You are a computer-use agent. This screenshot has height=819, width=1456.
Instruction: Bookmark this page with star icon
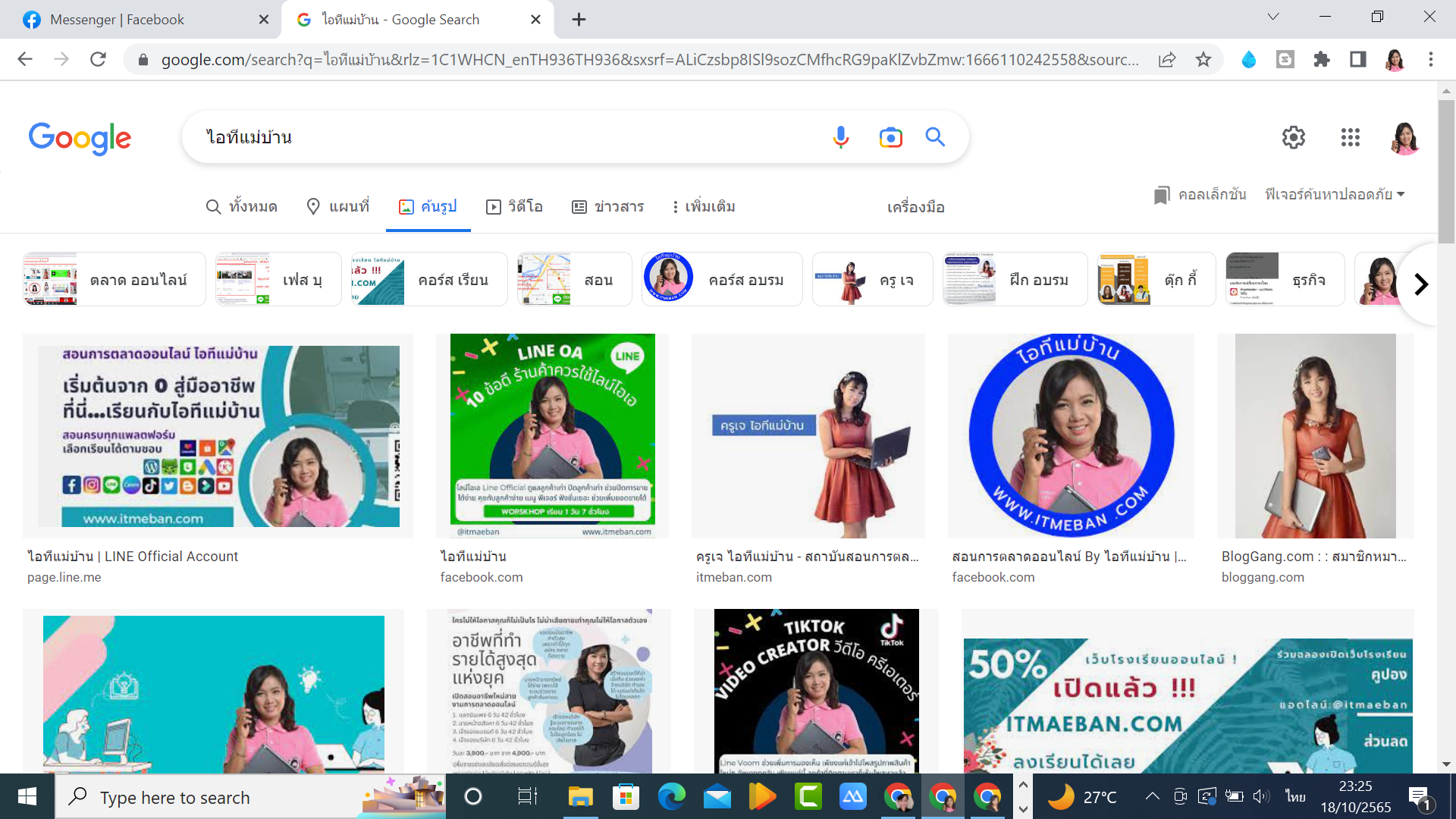[1203, 60]
